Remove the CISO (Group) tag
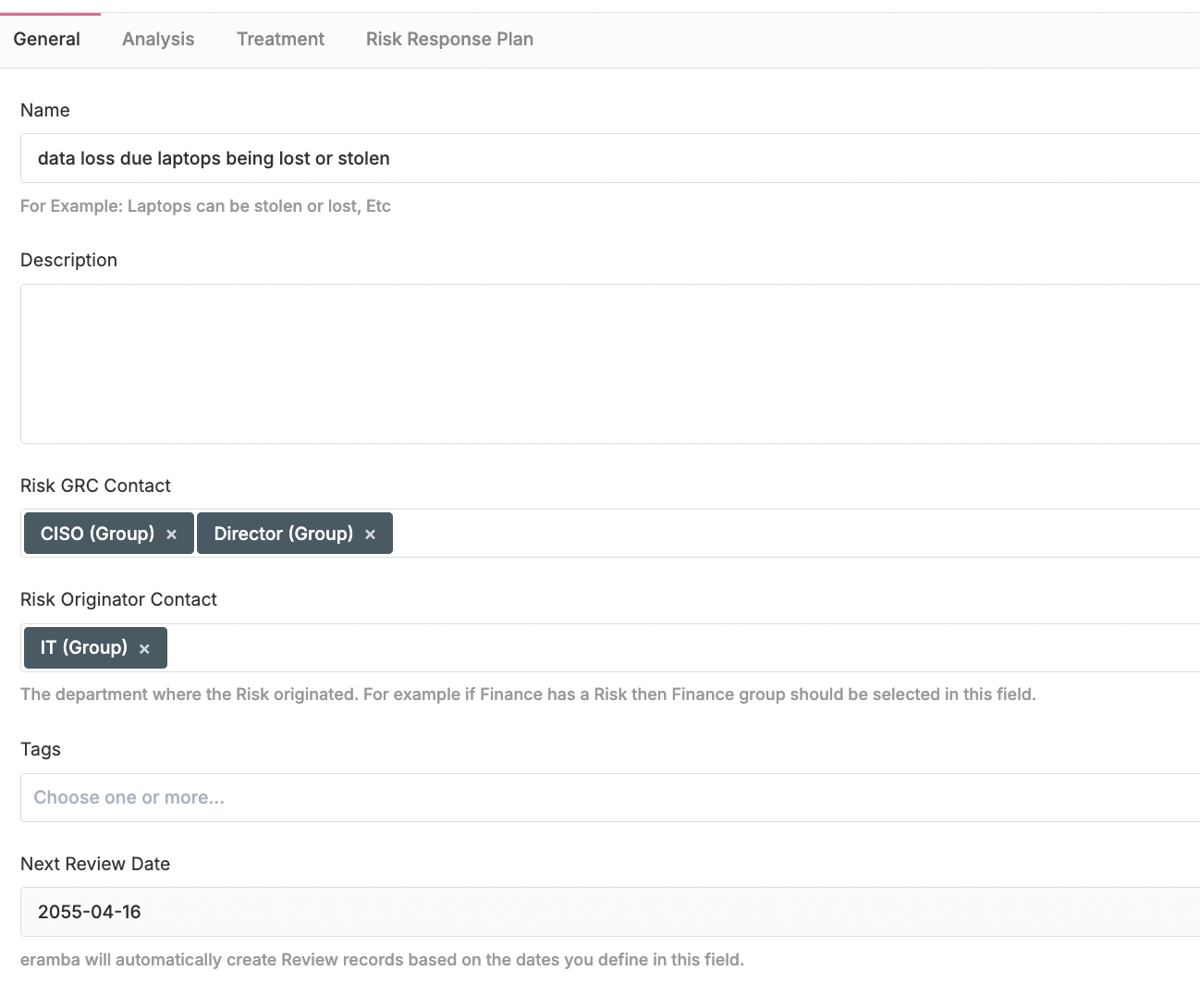 [x=171, y=535]
